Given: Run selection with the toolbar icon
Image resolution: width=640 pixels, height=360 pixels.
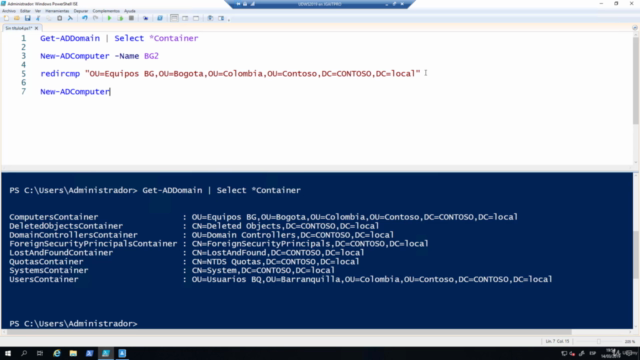Looking at the screenshot, I should [120, 18].
